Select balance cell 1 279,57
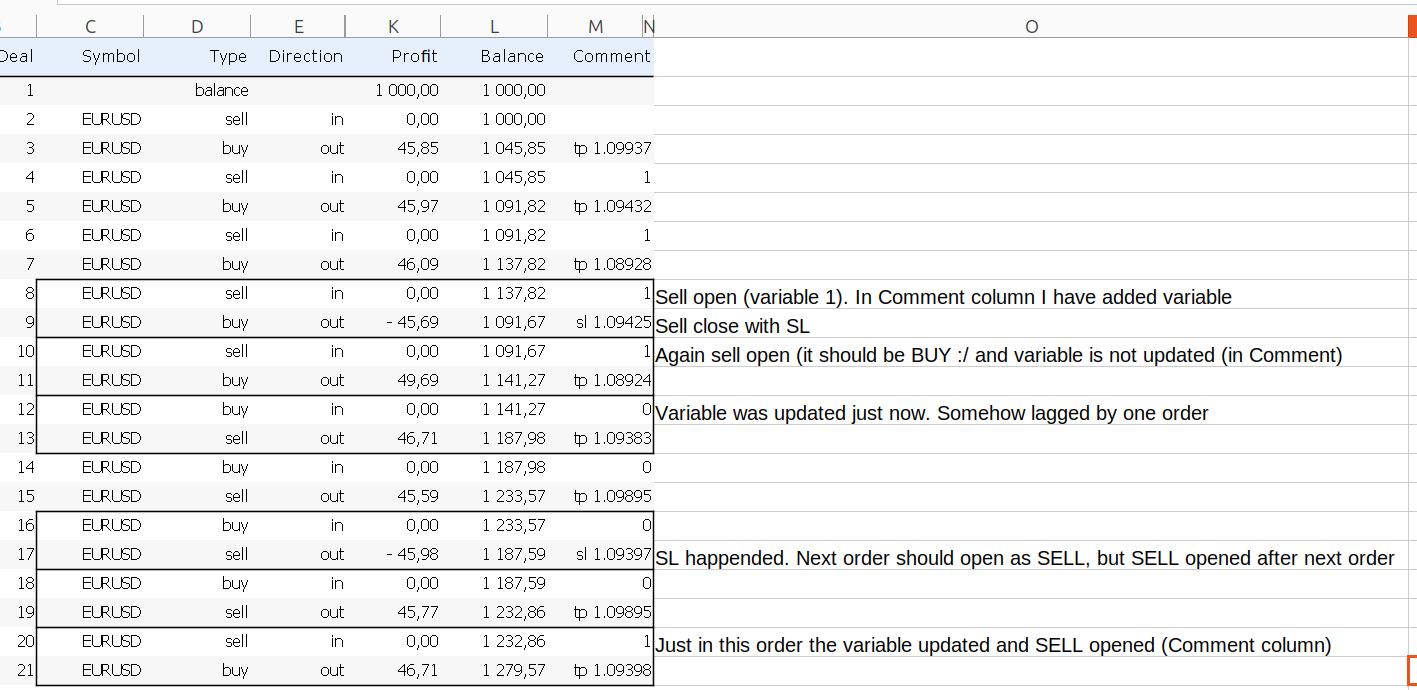The image size is (1417, 690). coord(514,670)
